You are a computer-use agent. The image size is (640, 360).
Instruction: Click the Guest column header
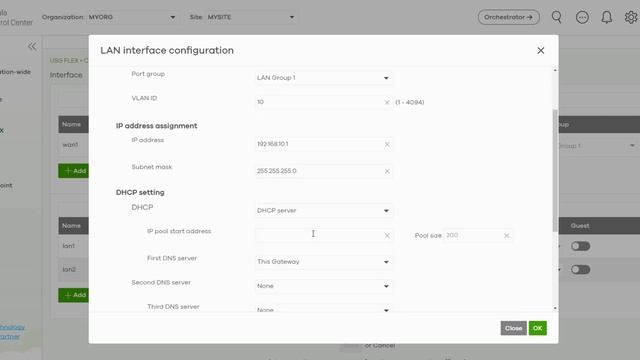[x=580, y=226]
